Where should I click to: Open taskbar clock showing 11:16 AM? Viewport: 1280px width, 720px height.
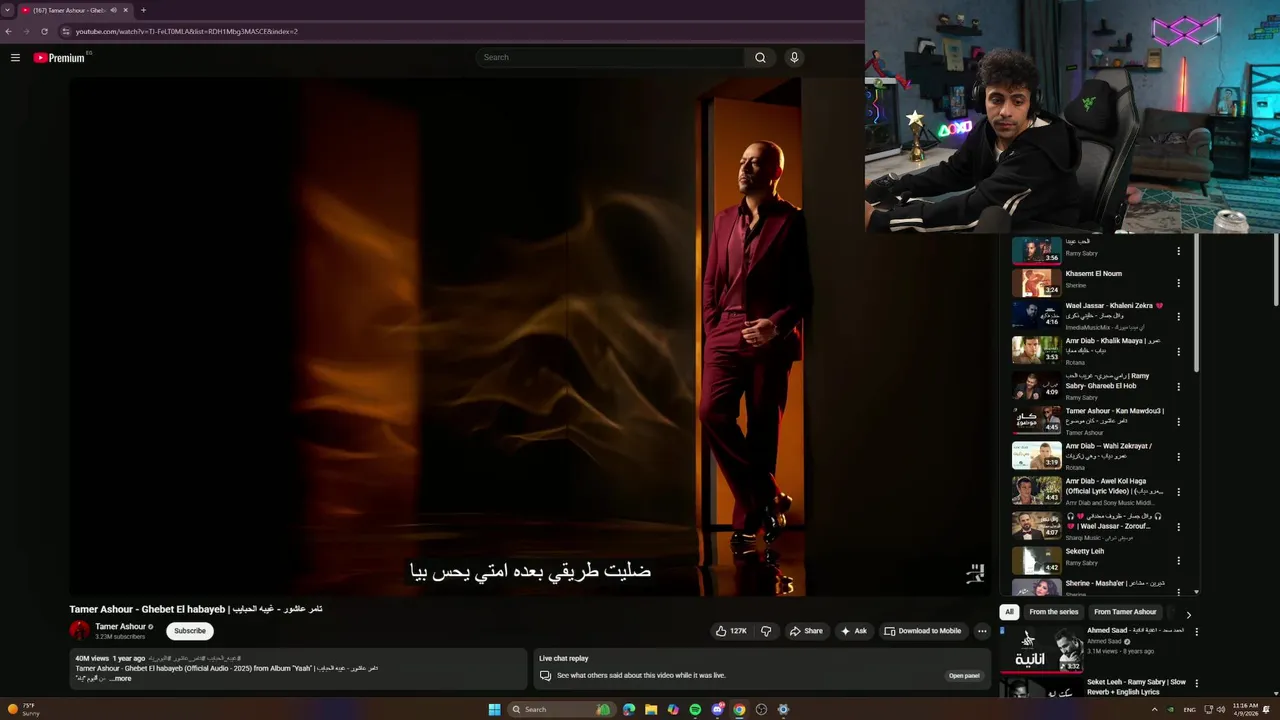click(x=1245, y=709)
